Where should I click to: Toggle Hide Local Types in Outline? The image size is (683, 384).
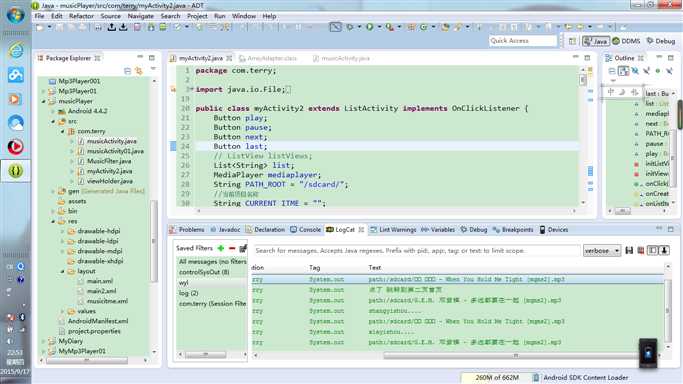[x=669, y=71]
